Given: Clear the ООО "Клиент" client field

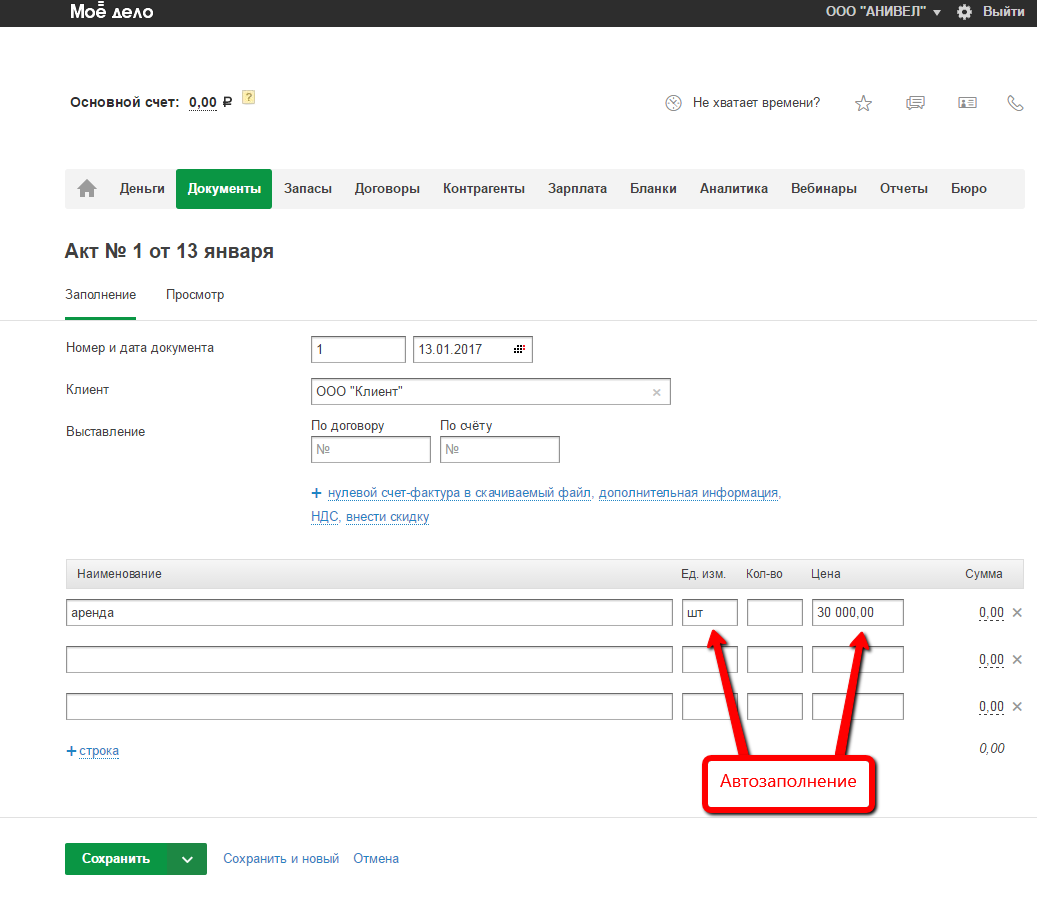Looking at the screenshot, I should pos(657,392).
